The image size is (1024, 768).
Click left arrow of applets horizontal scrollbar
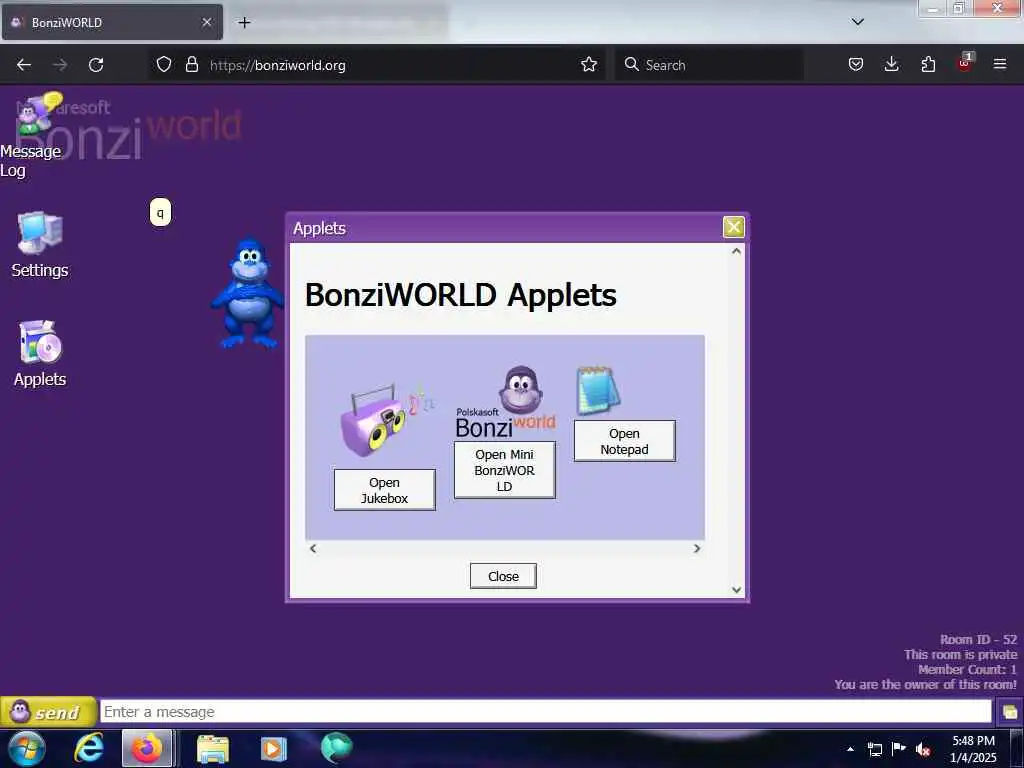(x=313, y=548)
